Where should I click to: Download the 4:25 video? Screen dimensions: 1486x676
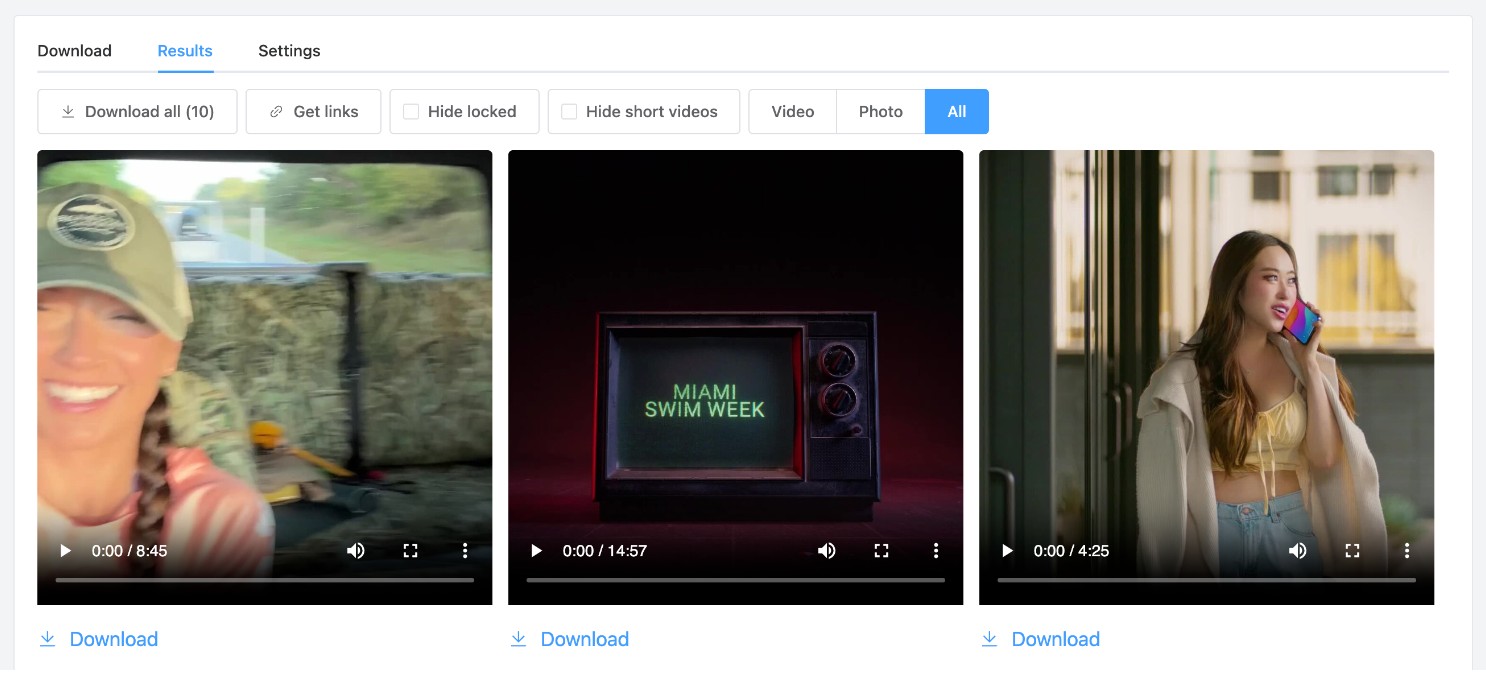(1040, 639)
